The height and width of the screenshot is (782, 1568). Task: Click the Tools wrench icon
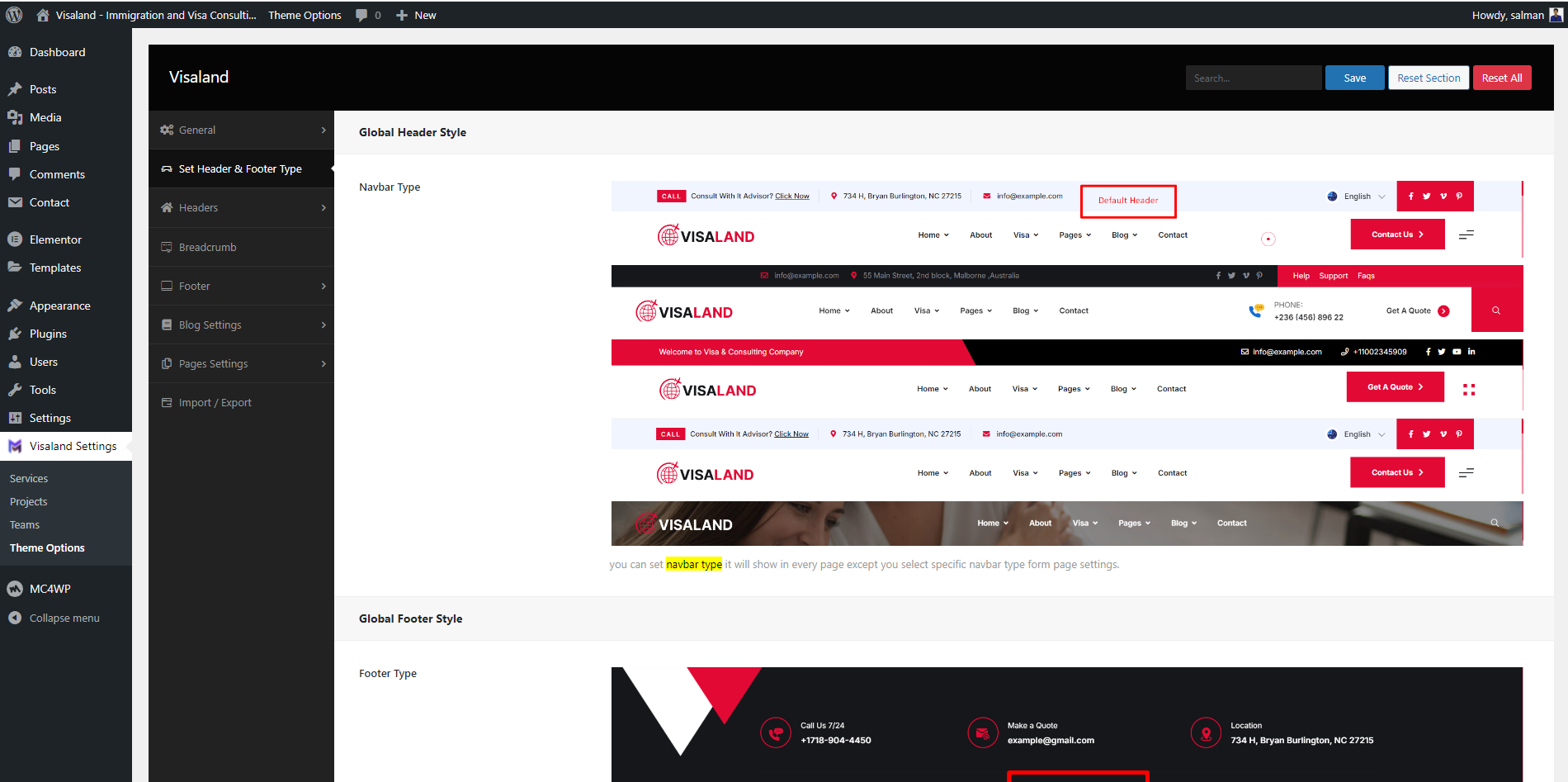click(15, 390)
